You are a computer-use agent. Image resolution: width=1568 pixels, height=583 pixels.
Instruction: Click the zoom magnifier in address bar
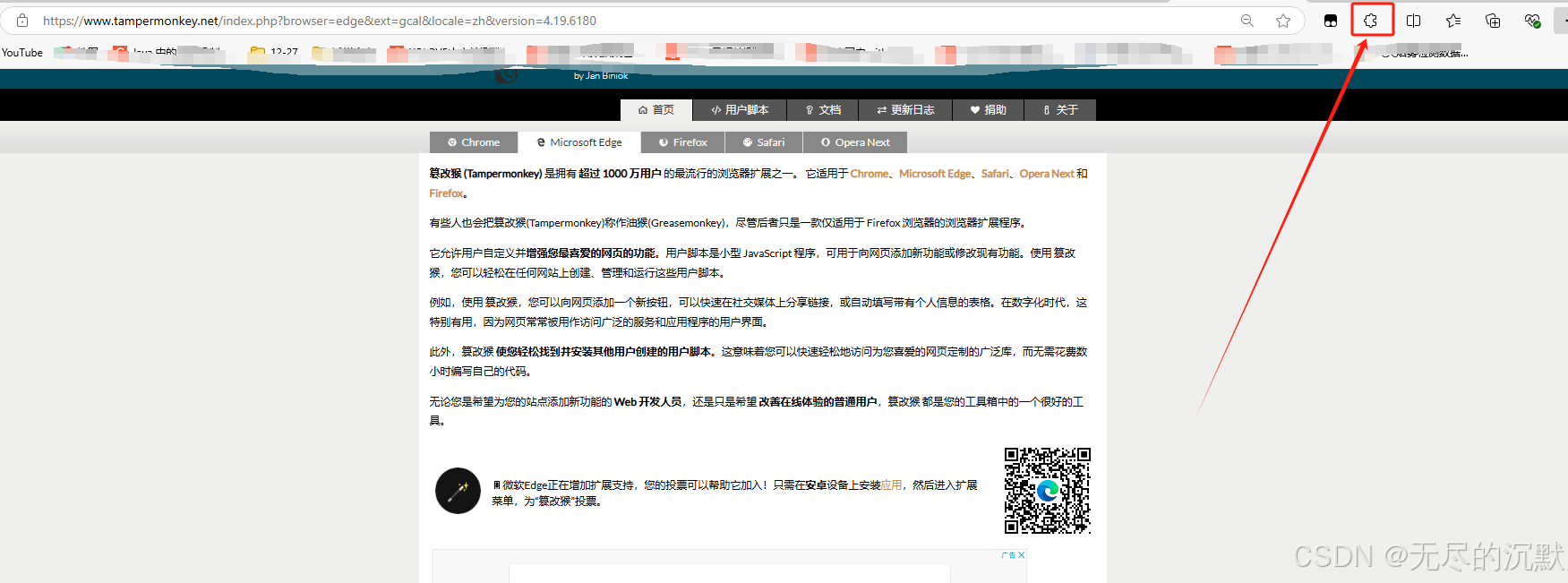click(1247, 21)
